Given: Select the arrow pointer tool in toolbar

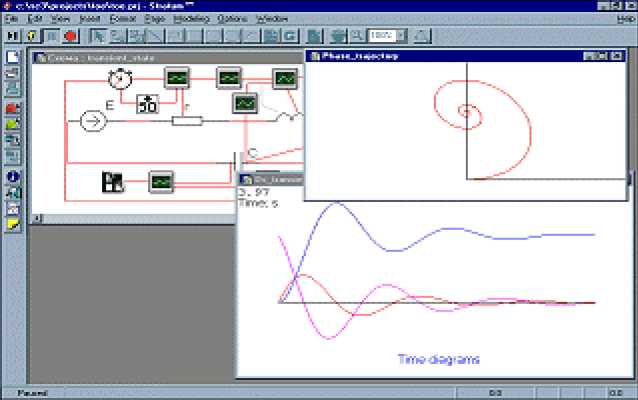Looking at the screenshot, I should tap(98, 36).
